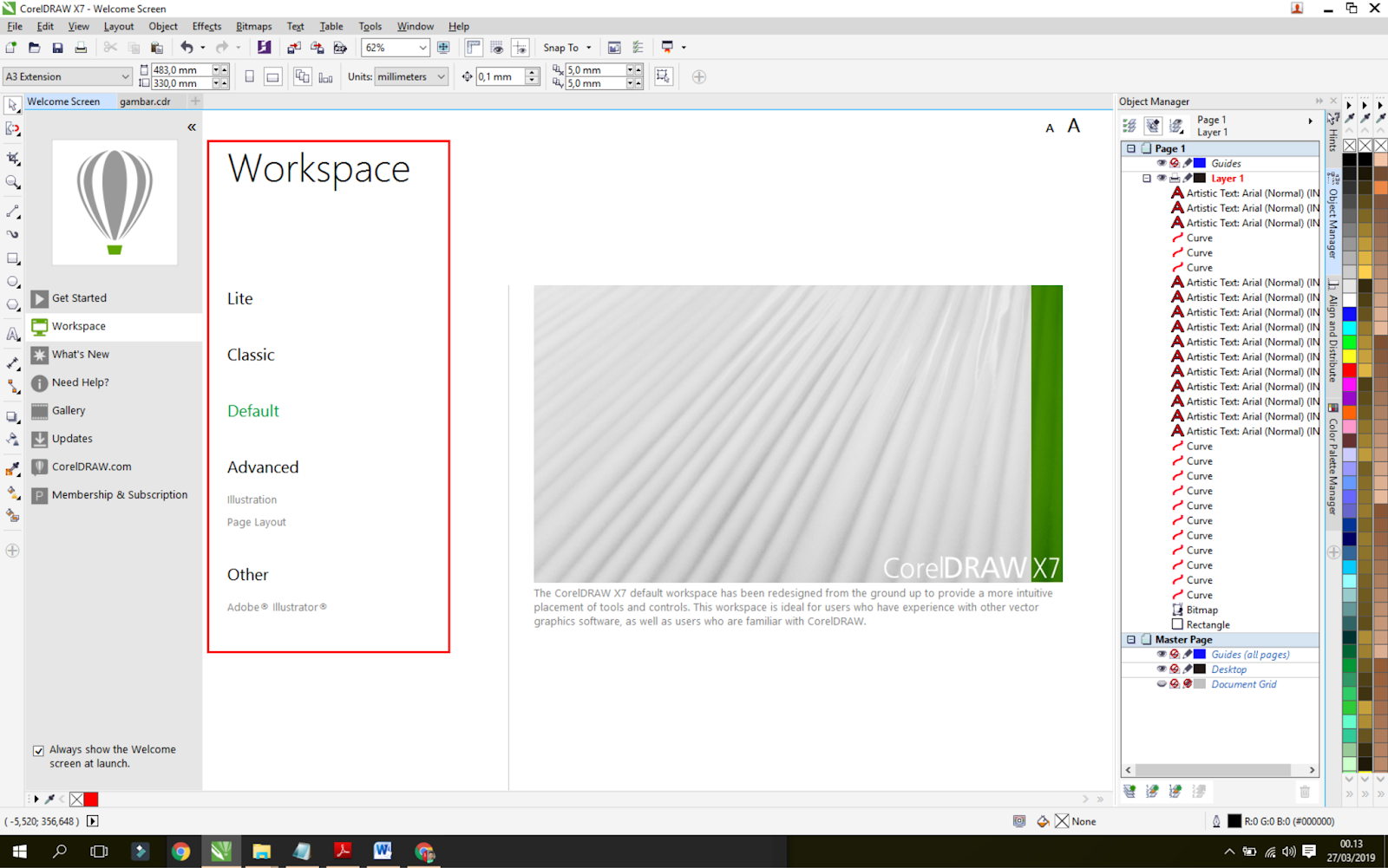Choose the Illustration workspace
This screenshot has height=868, width=1388.
coord(252,499)
